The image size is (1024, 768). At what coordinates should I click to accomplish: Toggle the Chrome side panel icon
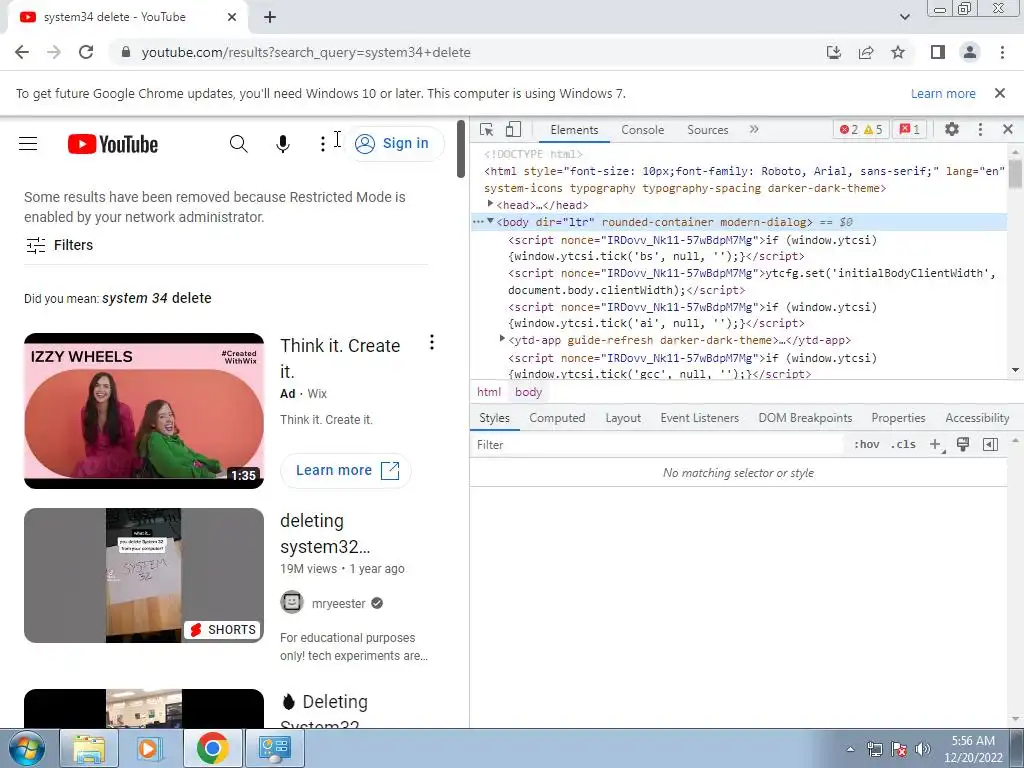(x=938, y=52)
